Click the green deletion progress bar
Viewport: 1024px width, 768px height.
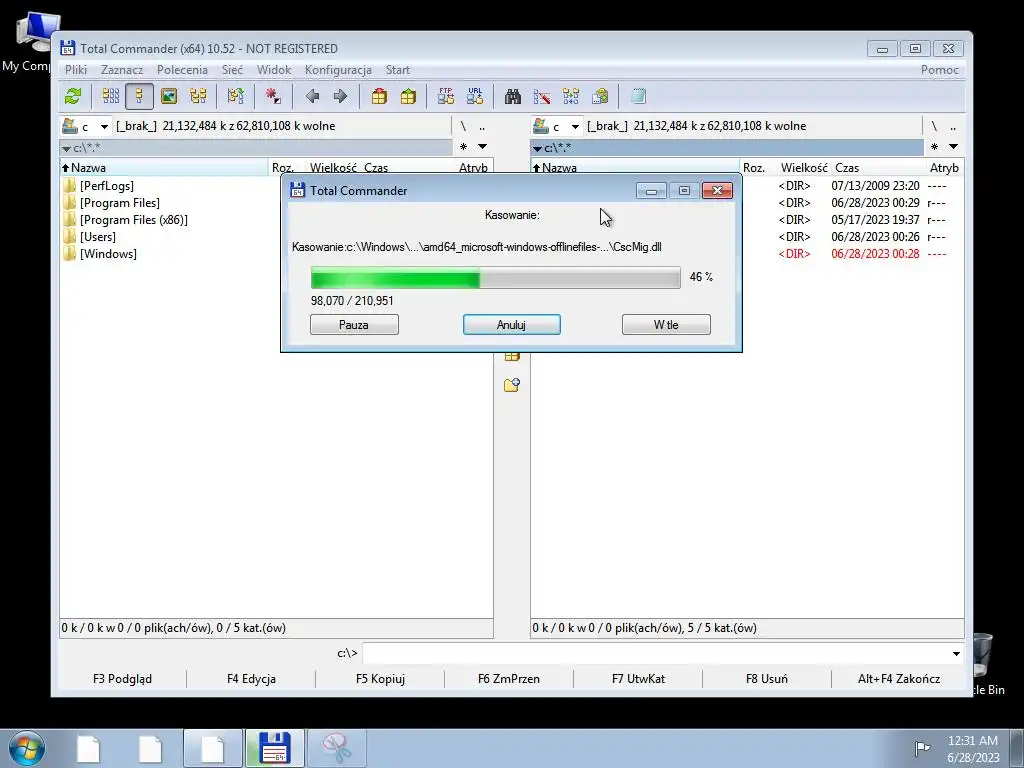(x=496, y=278)
